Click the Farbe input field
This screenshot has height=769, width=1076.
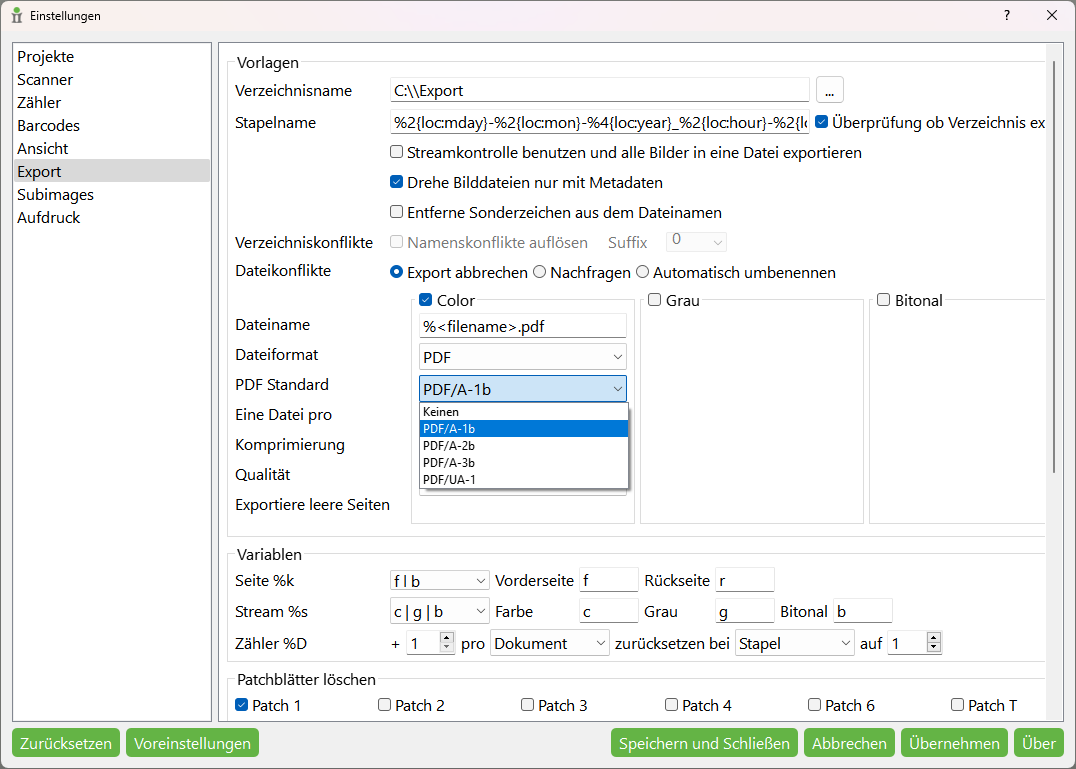click(x=609, y=611)
